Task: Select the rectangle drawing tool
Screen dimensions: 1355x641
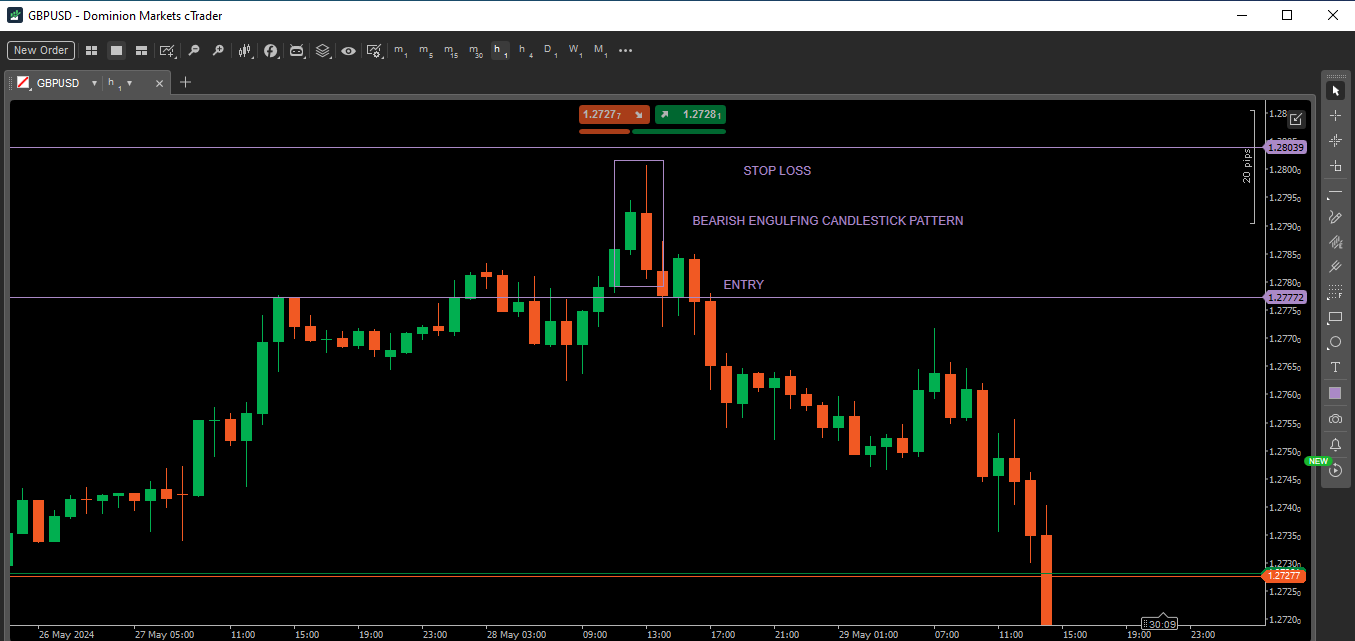Action: pos(1335,318)
